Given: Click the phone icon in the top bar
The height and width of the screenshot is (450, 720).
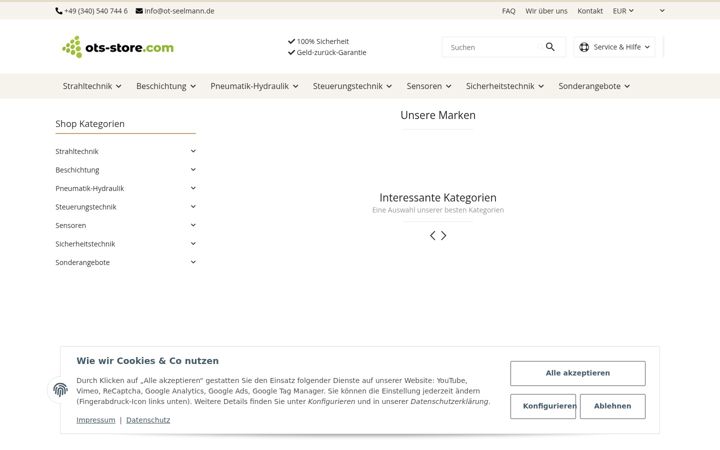Looking at the screenshot, I should click(x=59, y=11).
